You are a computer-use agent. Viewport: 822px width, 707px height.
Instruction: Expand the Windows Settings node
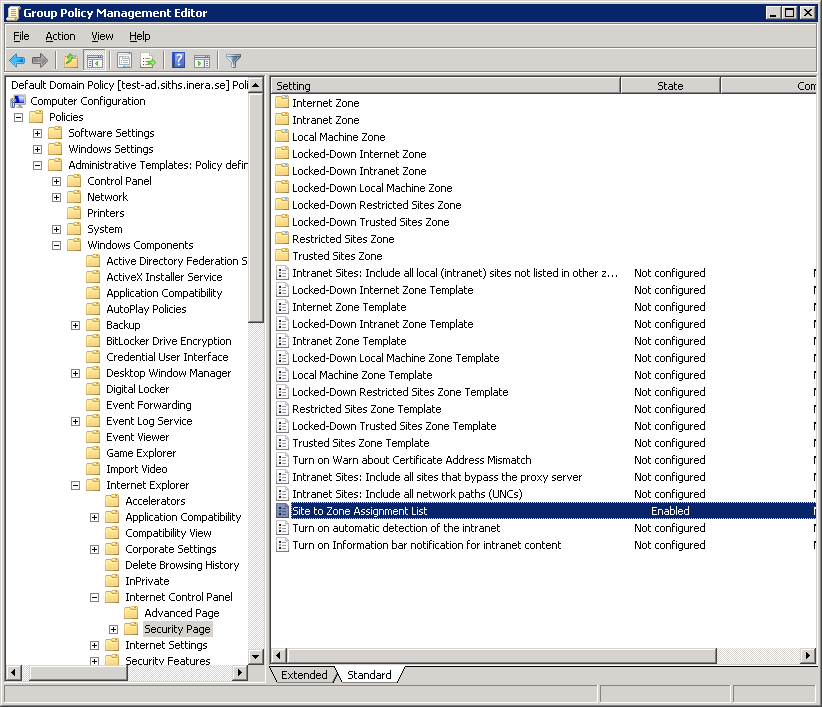click(37, 149)
